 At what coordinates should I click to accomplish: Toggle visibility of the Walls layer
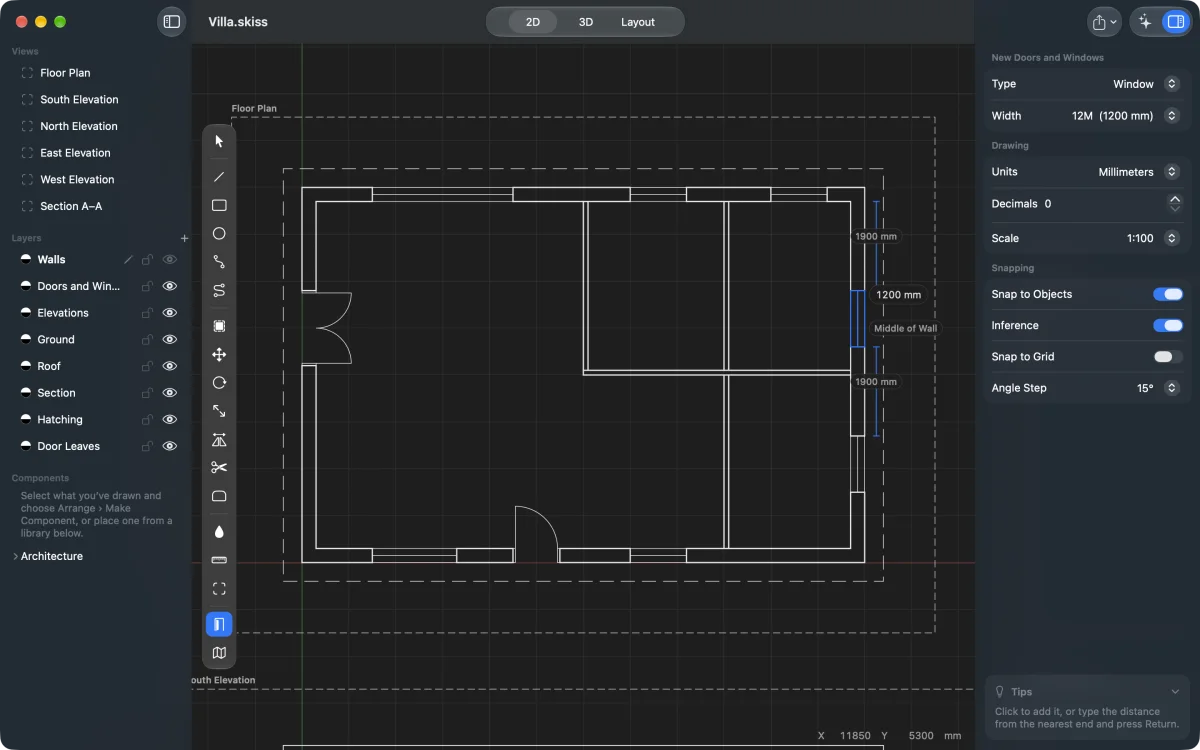tap(170, 260)
